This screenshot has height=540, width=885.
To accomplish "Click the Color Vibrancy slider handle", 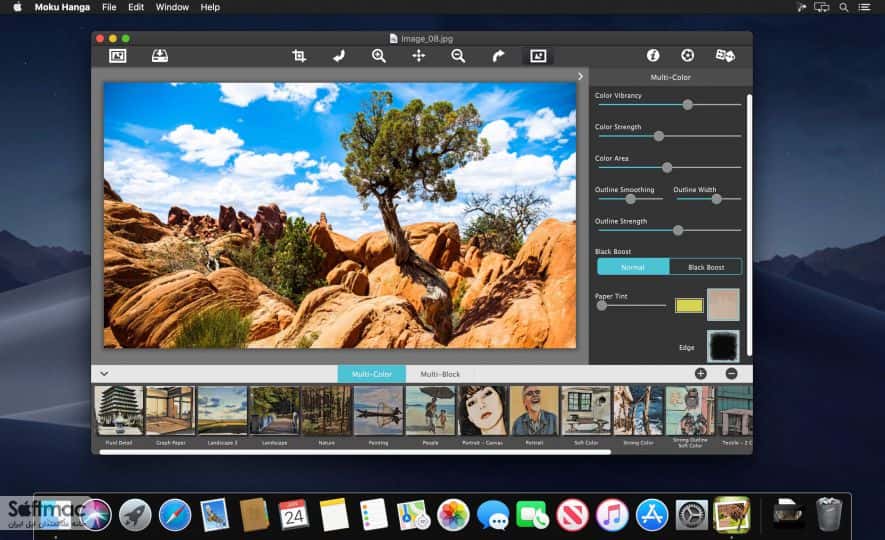I will pyautogui.click(x=687, y=104).
